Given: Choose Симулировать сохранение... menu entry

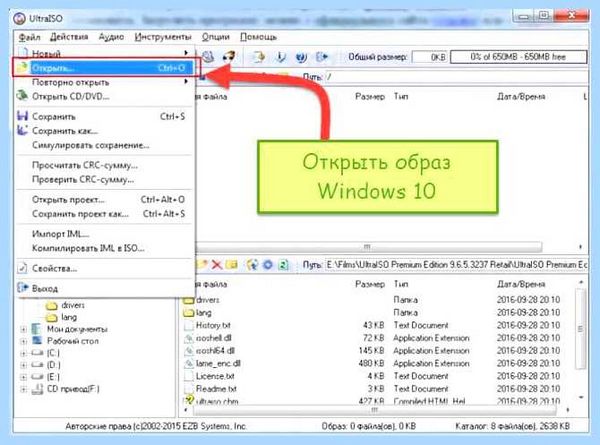Looking at the screenshot, I should click(106, 145).
